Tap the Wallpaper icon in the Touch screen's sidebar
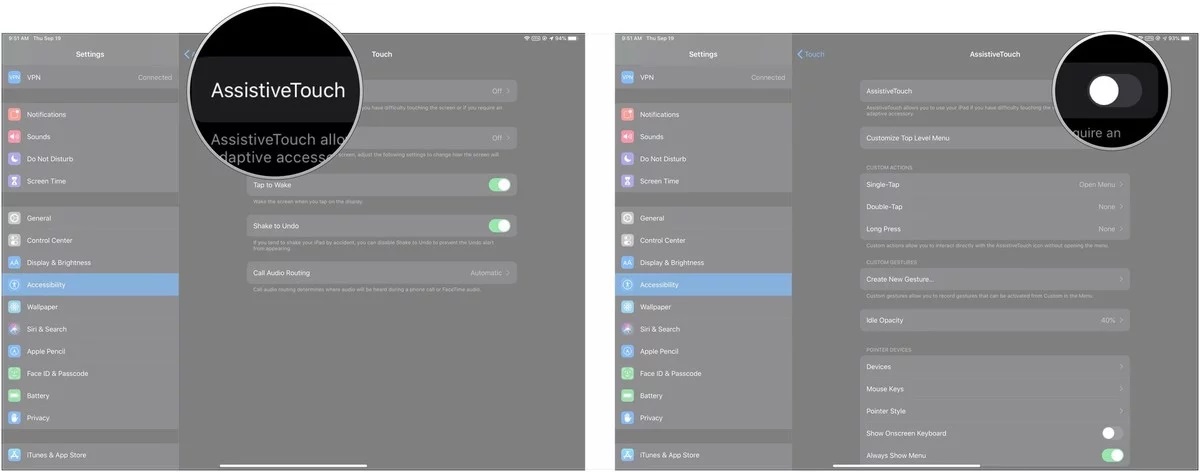The height and width of the screenshot is (472, 1200). pyautogui.click(x=15, y=307)
